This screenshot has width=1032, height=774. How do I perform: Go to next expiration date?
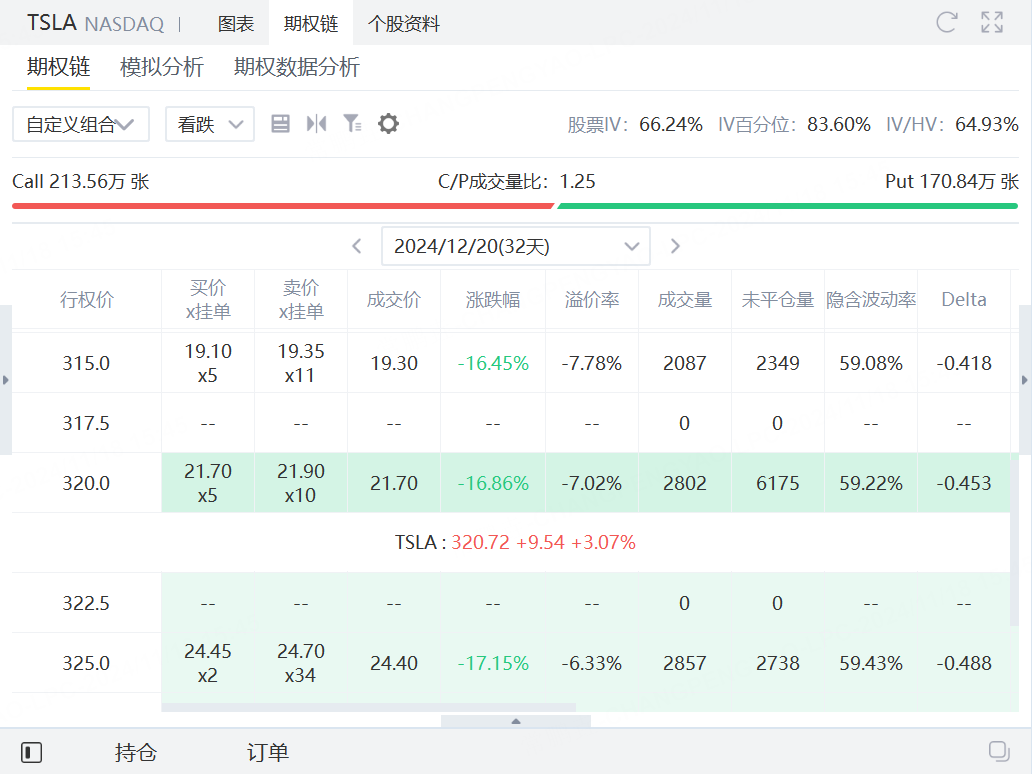pyautogui.click(x=675, y=246)
